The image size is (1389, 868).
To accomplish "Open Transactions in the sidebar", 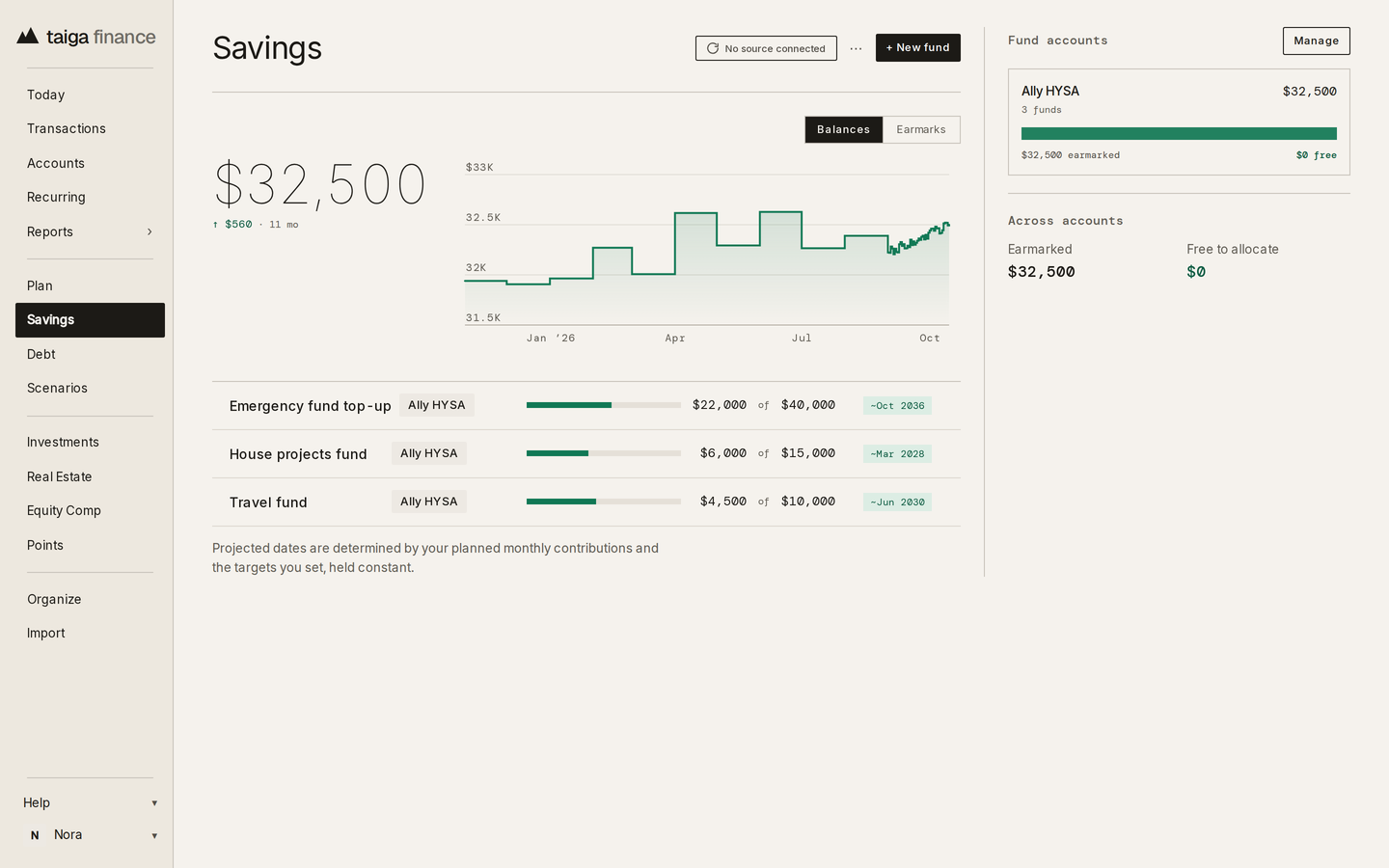I will (90, 128).
